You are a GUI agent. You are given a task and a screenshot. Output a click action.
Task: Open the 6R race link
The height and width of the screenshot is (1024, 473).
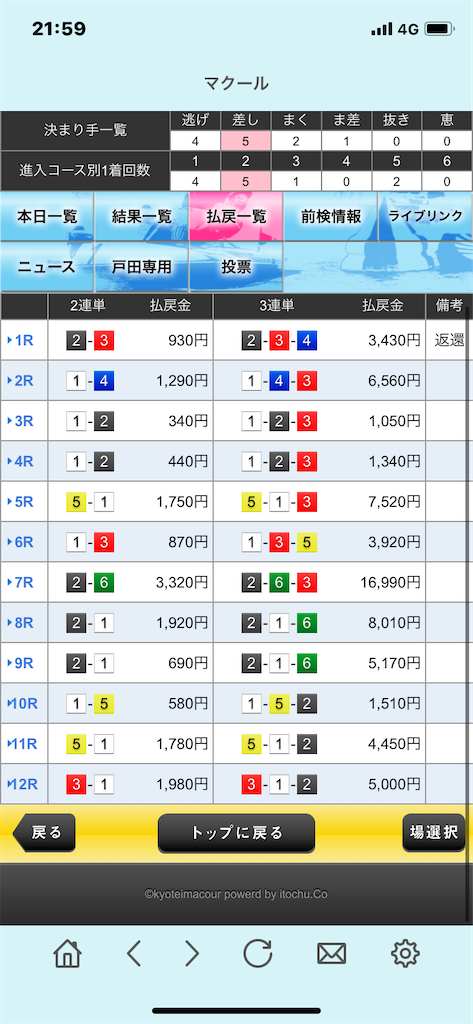(x=24, y=542)
